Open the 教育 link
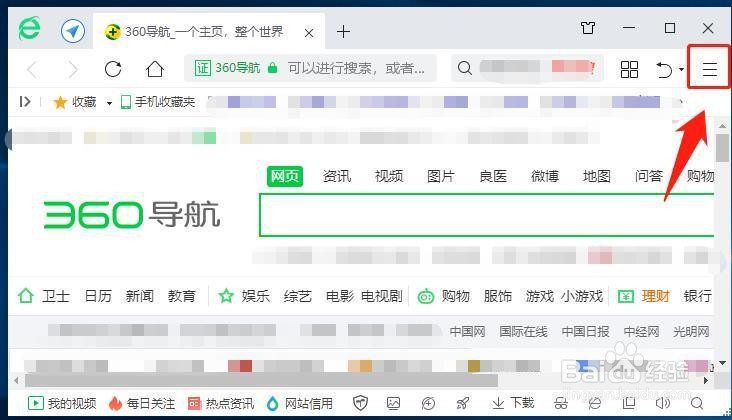The width and height of the screenshot is (732, 420). pyautogui.click(x=182, y=296)
